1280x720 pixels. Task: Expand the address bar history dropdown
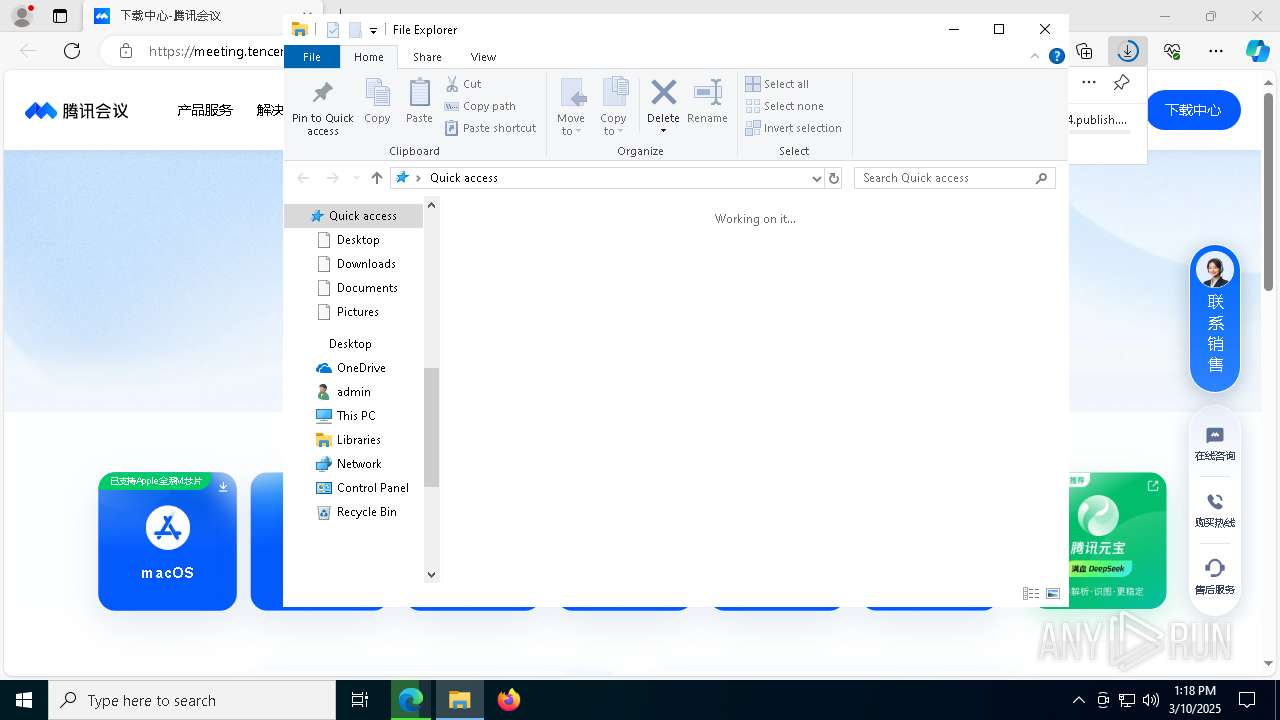[x=817, y=178]
